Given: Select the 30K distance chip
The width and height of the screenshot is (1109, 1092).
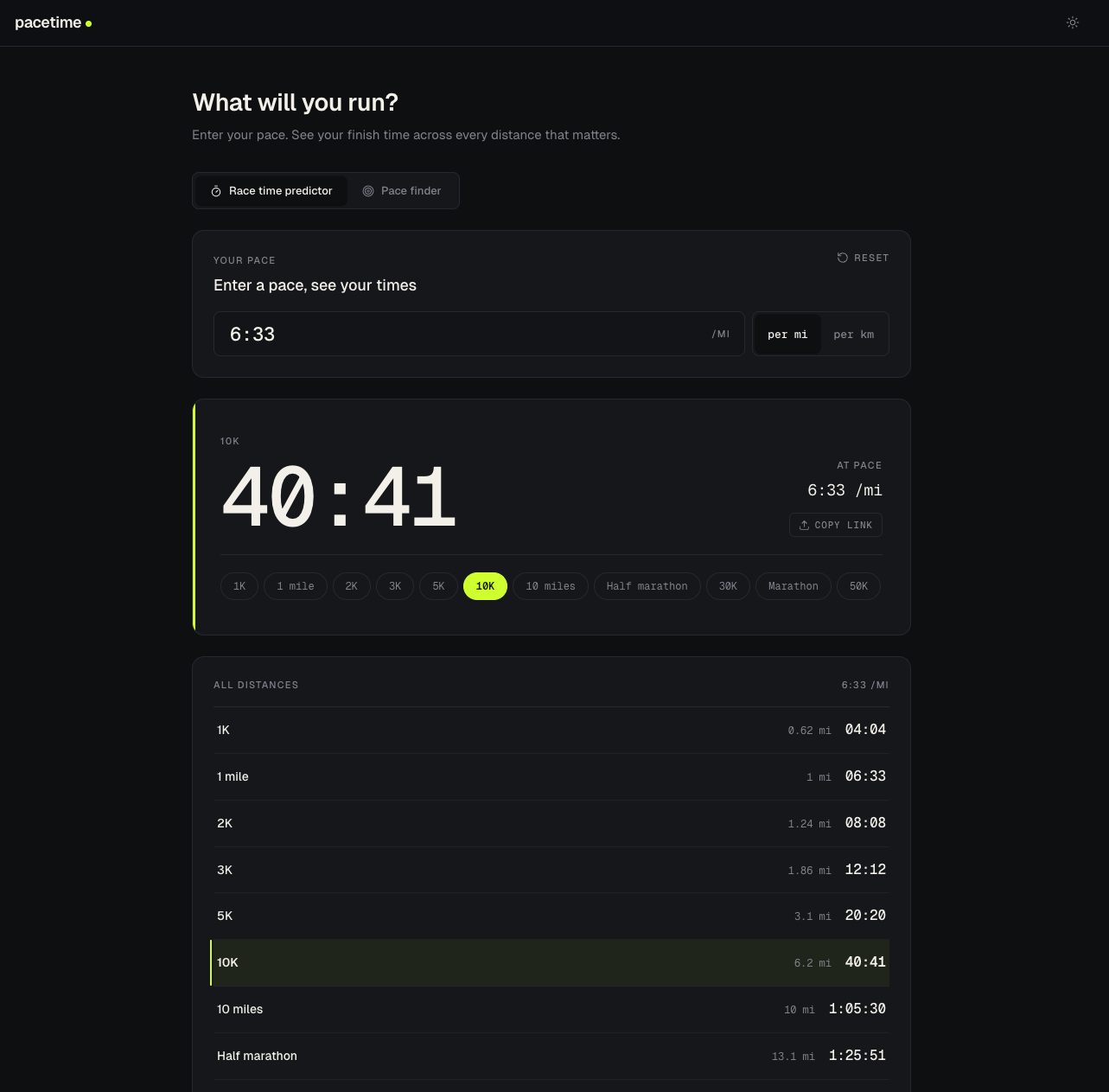Looking at the screenshot, I should pyautogui.click(x=728, y=586).
